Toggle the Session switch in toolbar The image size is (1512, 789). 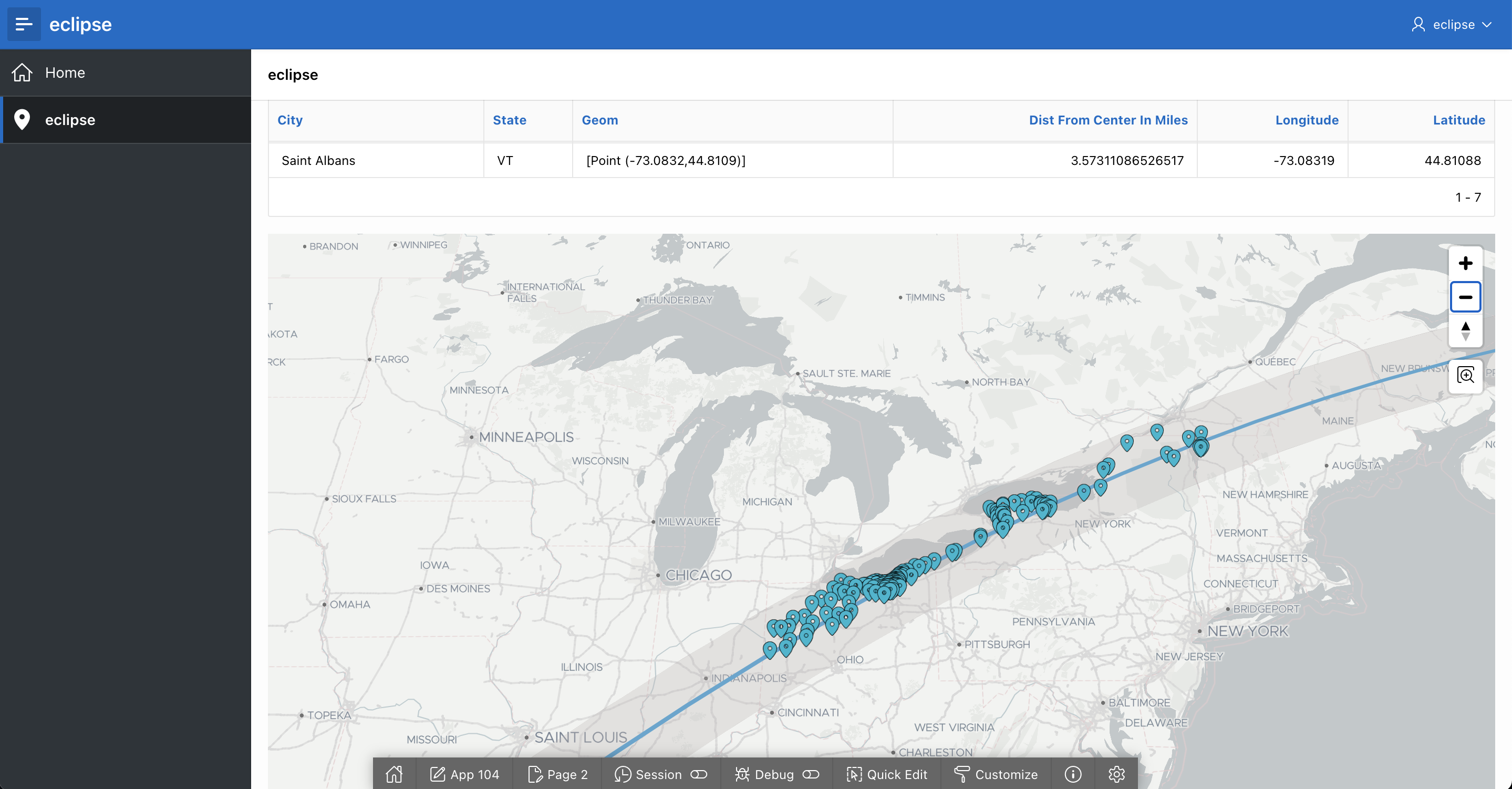coord(699,774)
